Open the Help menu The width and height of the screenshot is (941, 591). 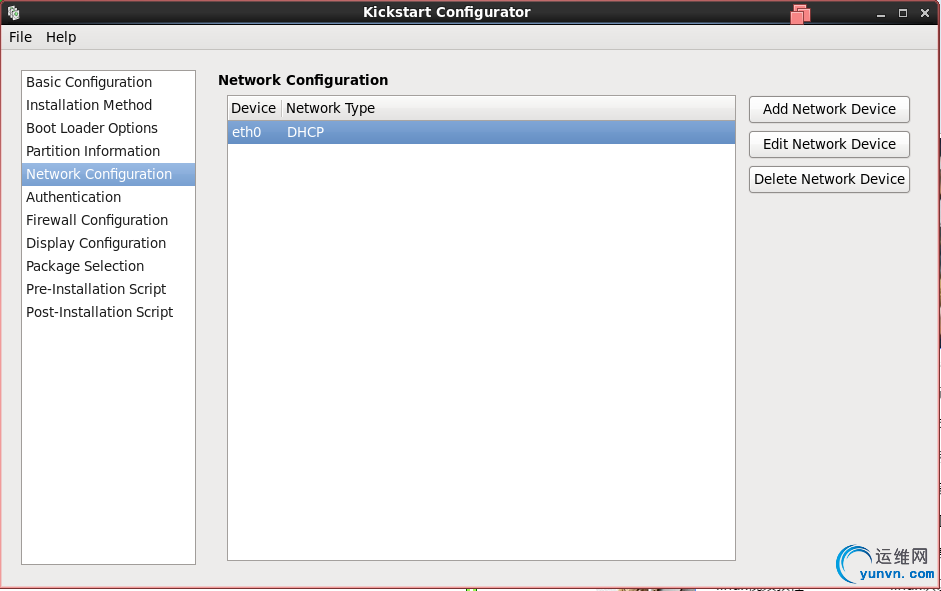click(x=61, y=37)
